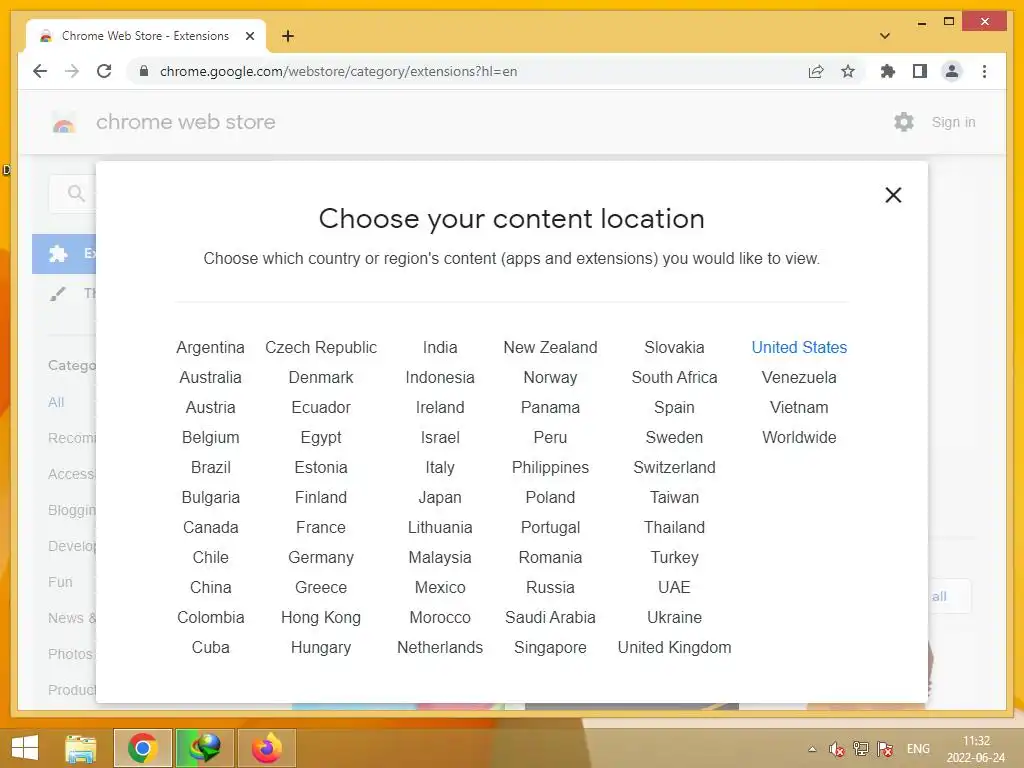The image size is (1024, 768).
Task: Choose India
Action: tap(440, 347)
